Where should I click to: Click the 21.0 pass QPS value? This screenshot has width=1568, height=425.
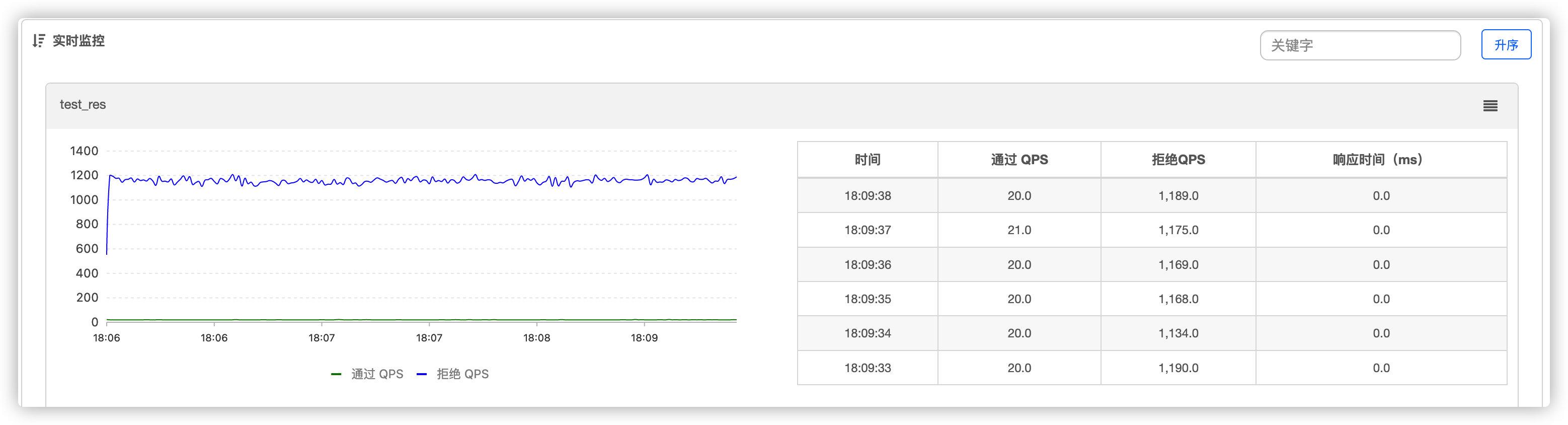[x=1019, y=230]
